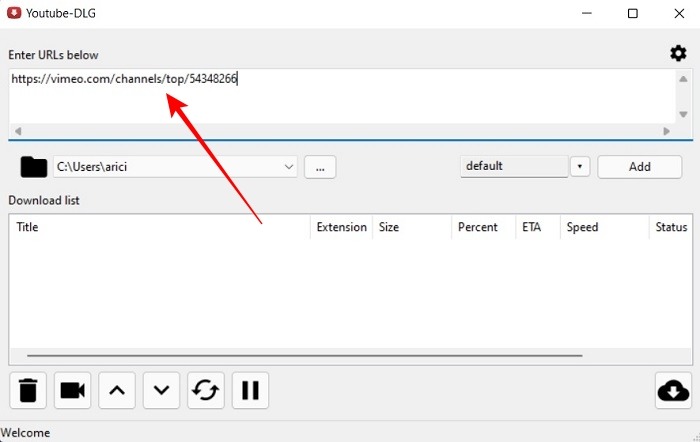Move selected item up with arrow
The width and height of the screenshot is (700, 442).
(117, 390)
